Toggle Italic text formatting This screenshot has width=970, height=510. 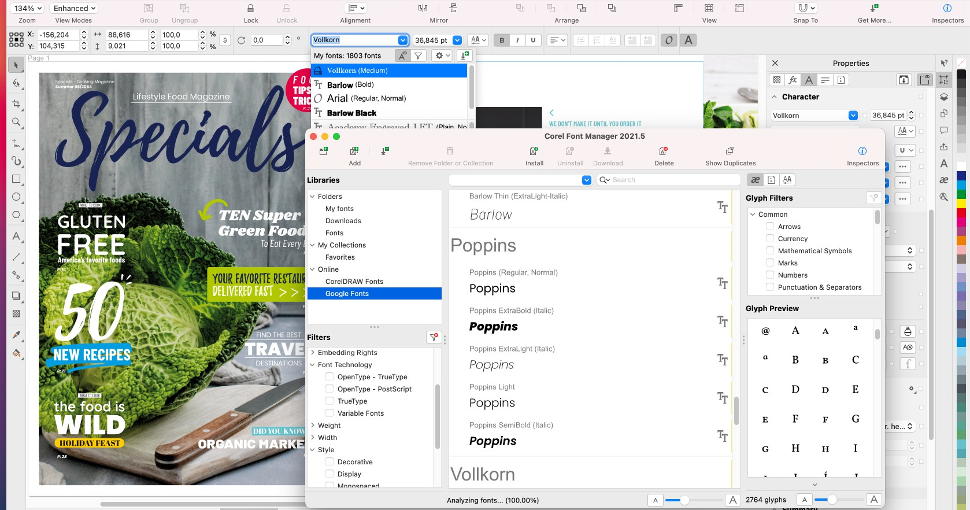point(517,40)
